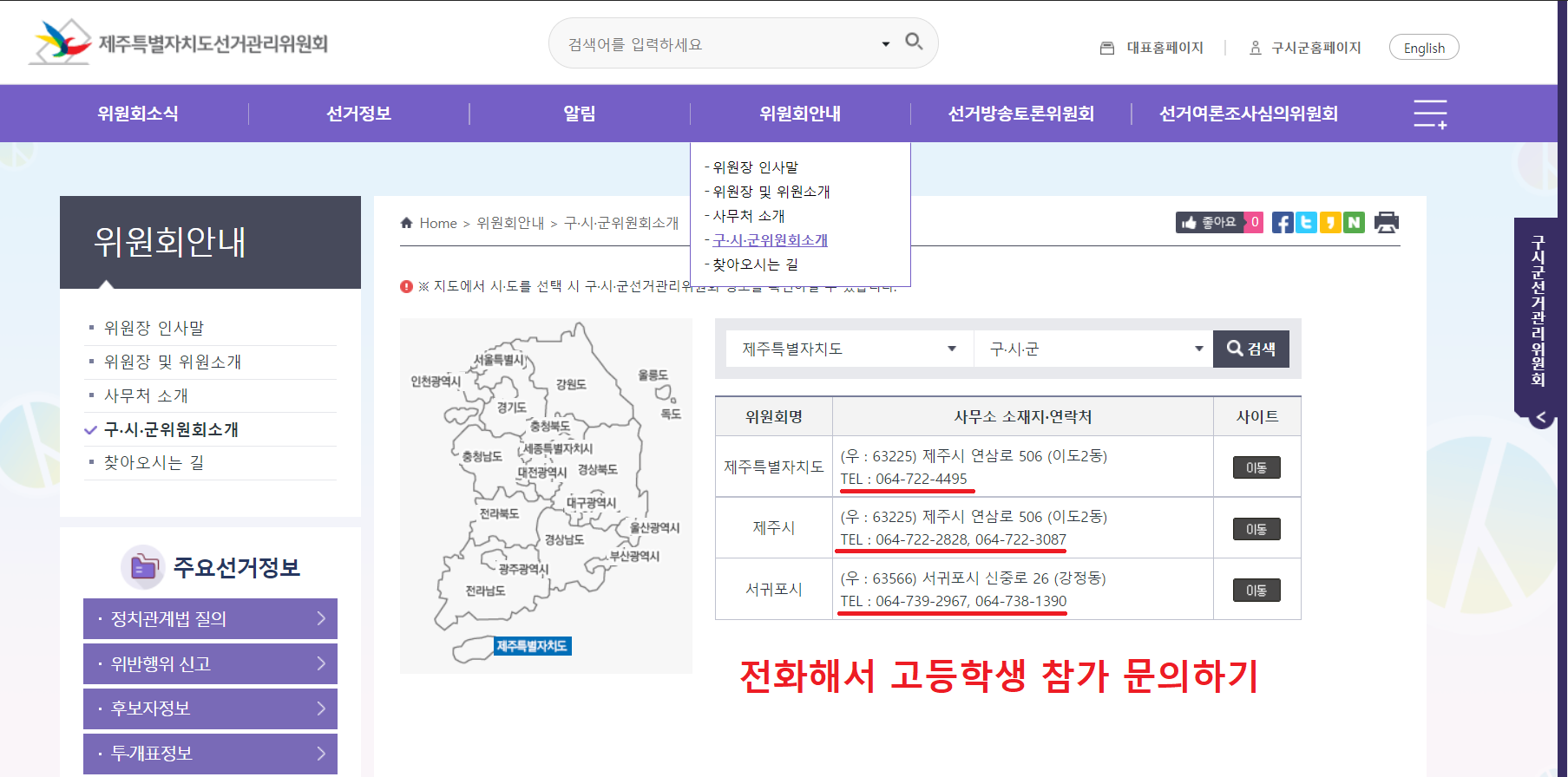Image resolution: width=1568 pixels, height=777 pixels.
Task: Open 정치관계법 질의 quick link
Action: [x=210, y=618]
